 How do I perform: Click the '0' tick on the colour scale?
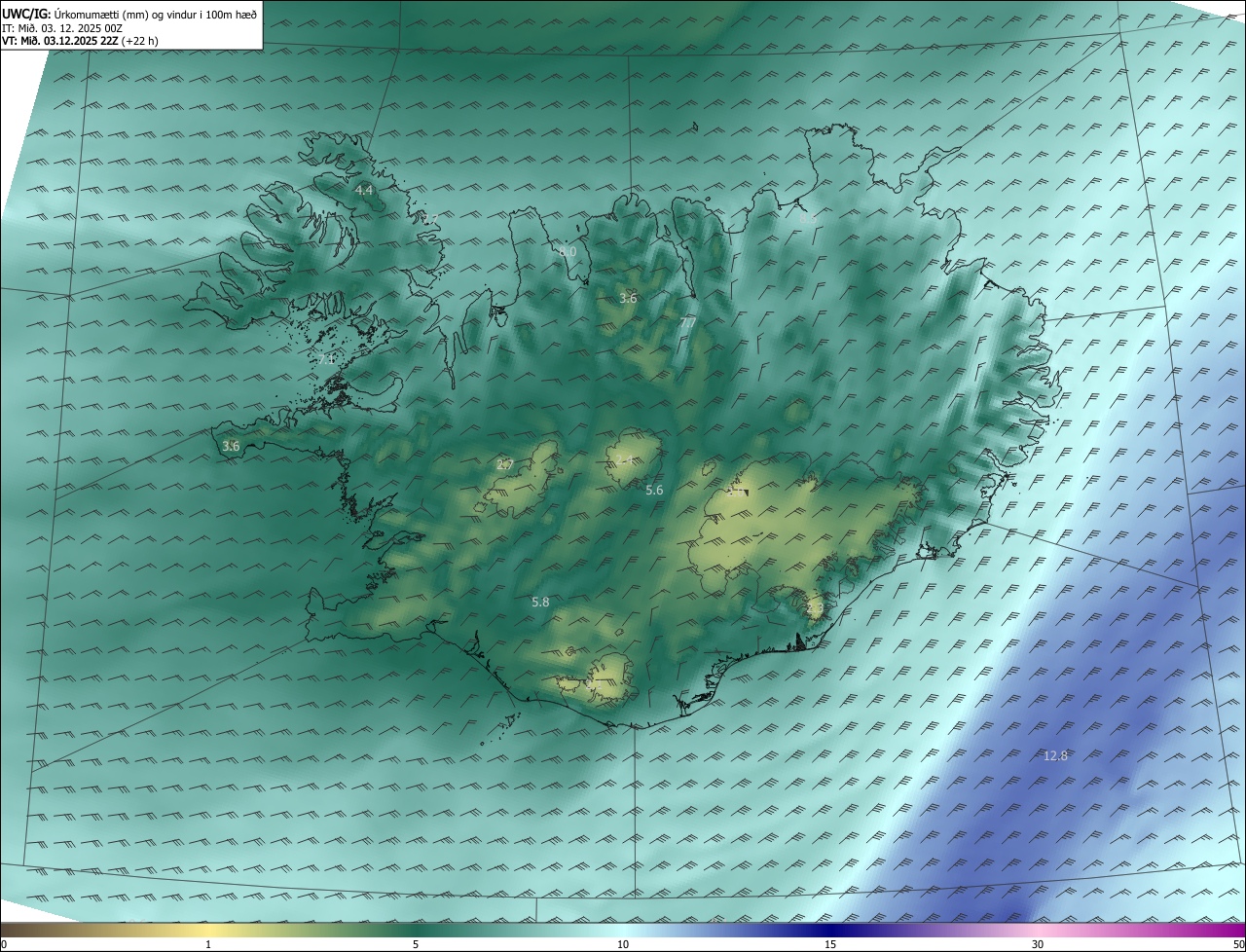point(4,944)
